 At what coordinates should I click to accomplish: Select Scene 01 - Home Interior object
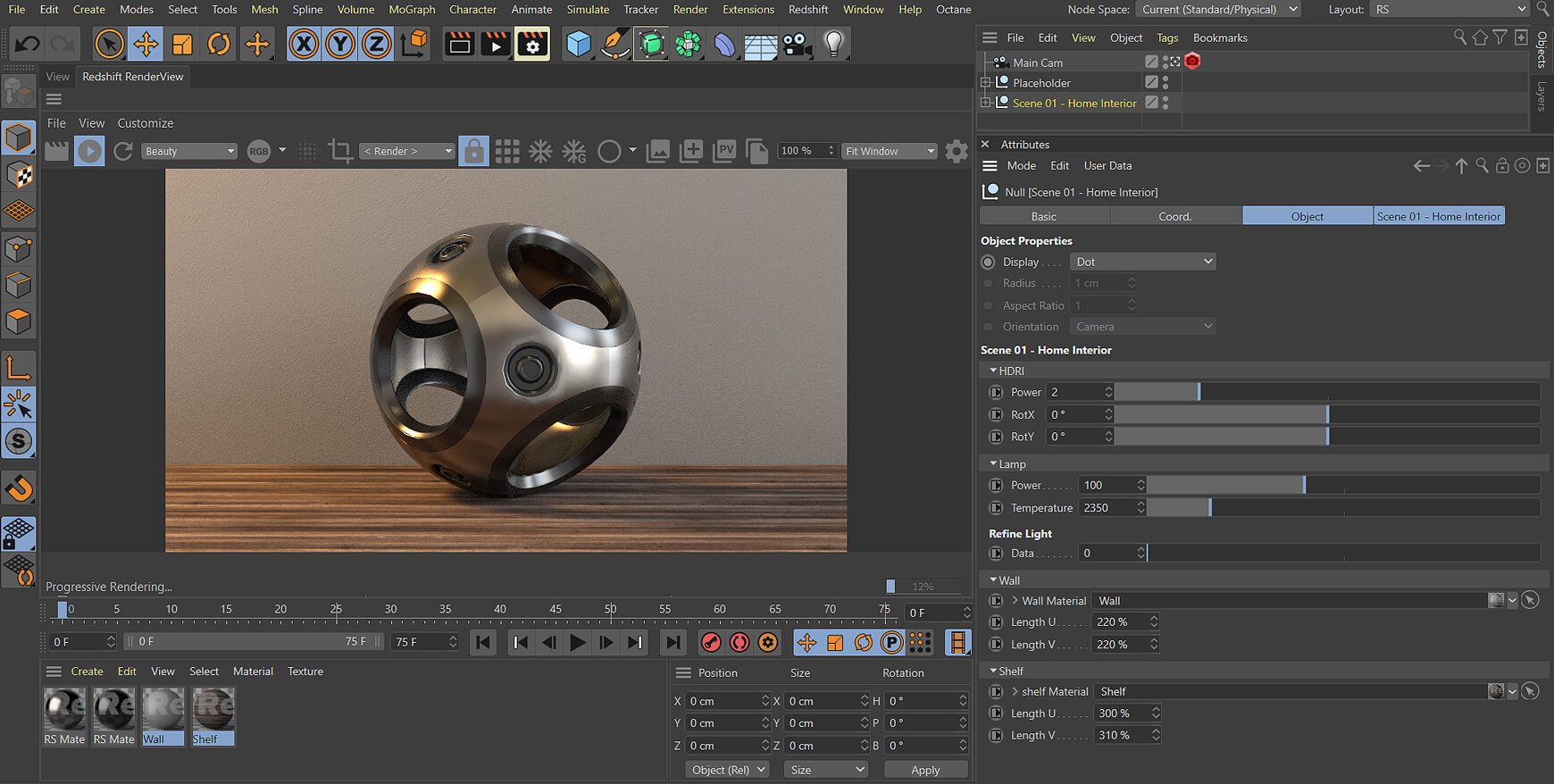(1074, 103)
